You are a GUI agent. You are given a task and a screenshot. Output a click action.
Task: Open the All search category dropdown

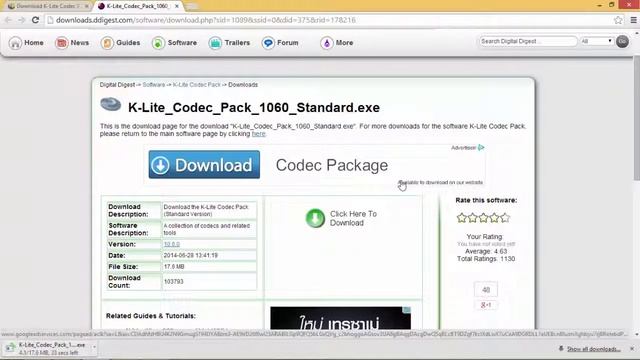coord(597,41)
